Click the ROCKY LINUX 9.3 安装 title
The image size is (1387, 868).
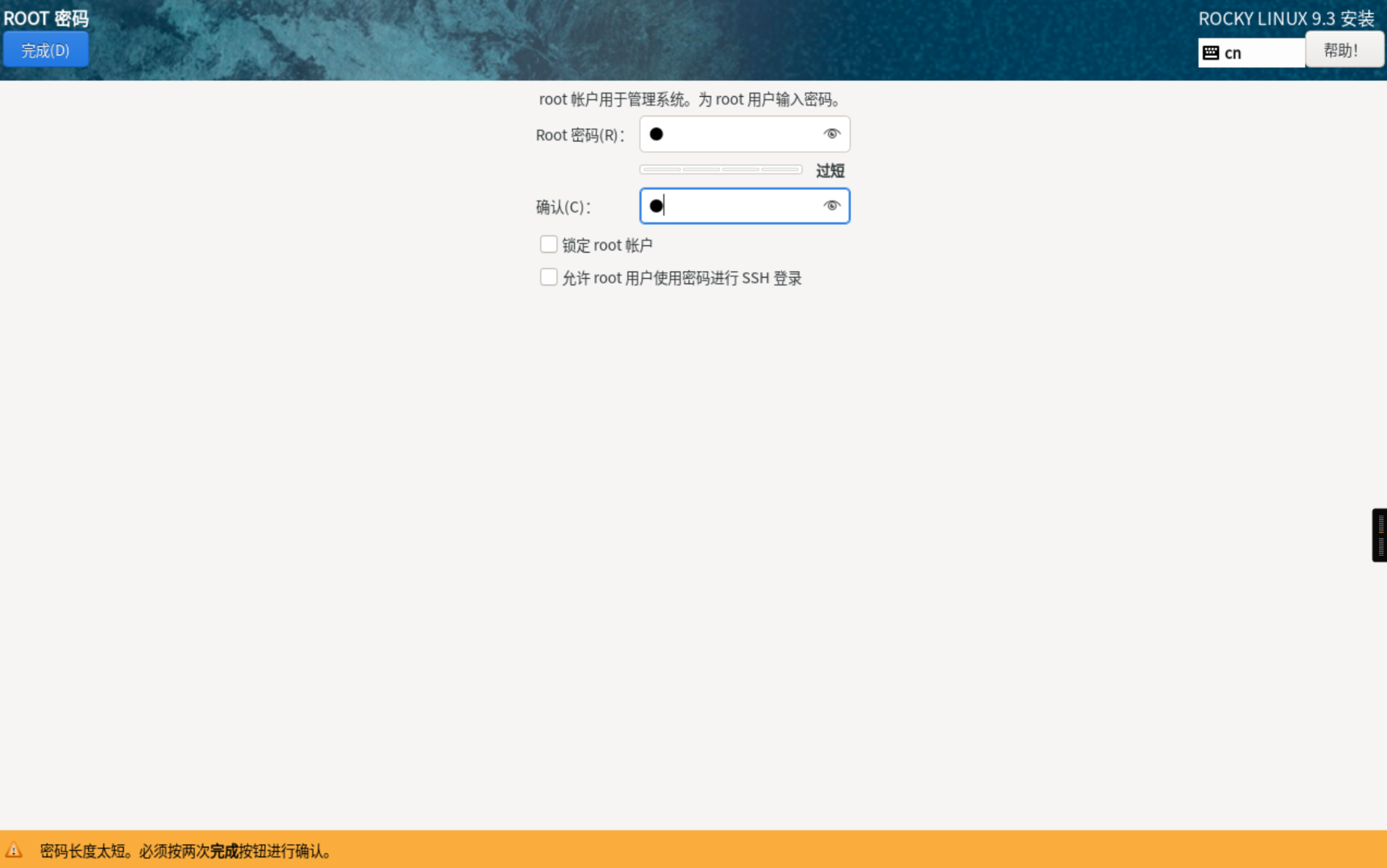pyautogui.click(x=1287, y=18)
